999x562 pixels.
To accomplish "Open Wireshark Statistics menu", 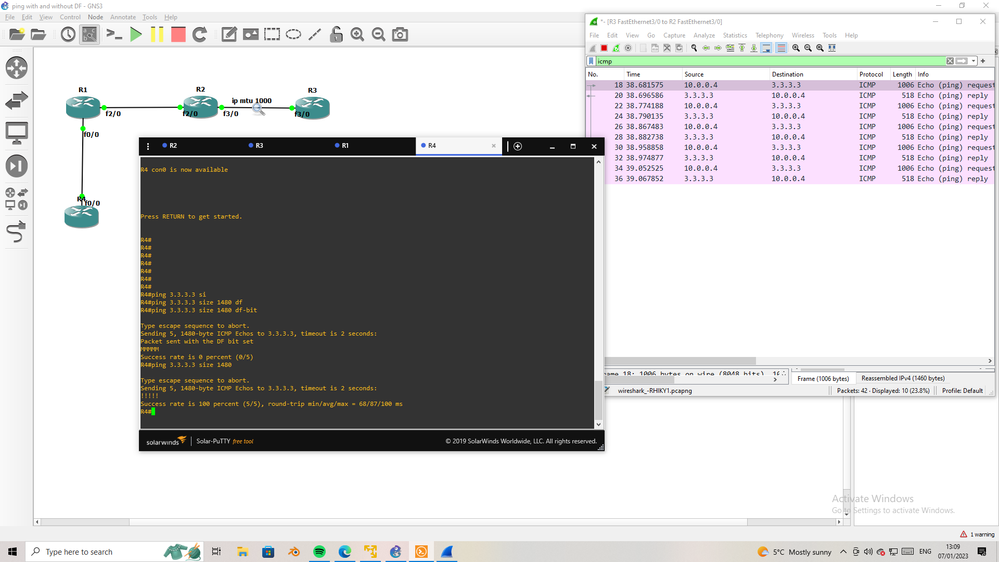I will pyautogui.click(x=735, y=36).
